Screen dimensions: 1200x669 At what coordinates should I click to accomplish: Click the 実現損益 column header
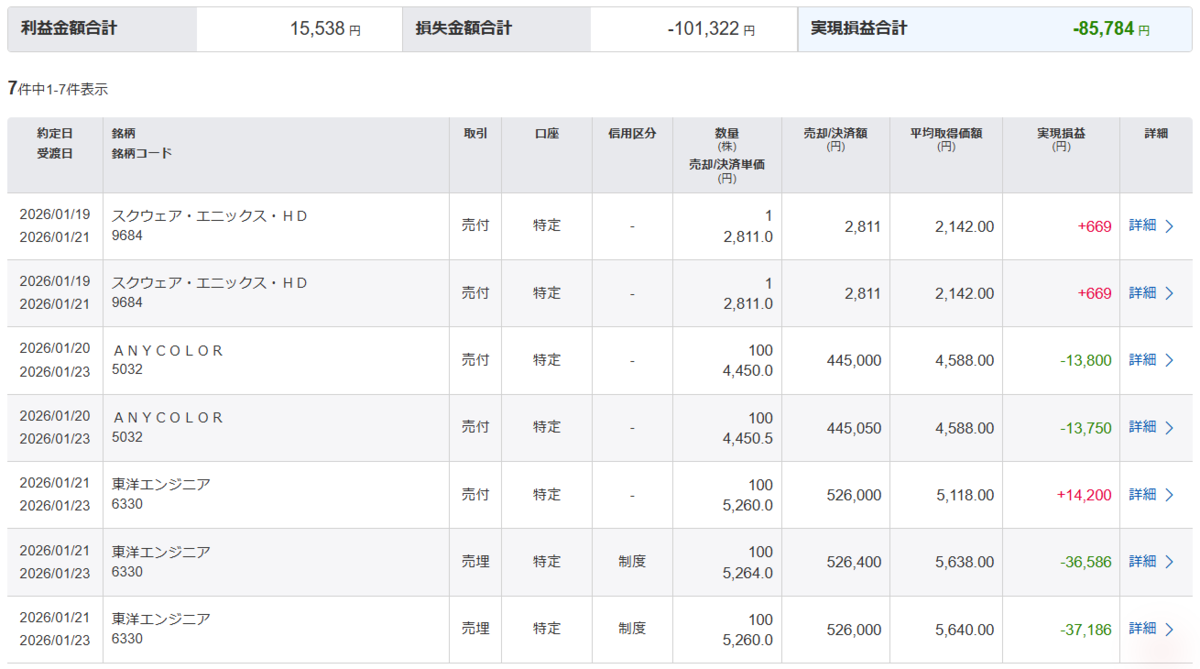pos(1061,139)
